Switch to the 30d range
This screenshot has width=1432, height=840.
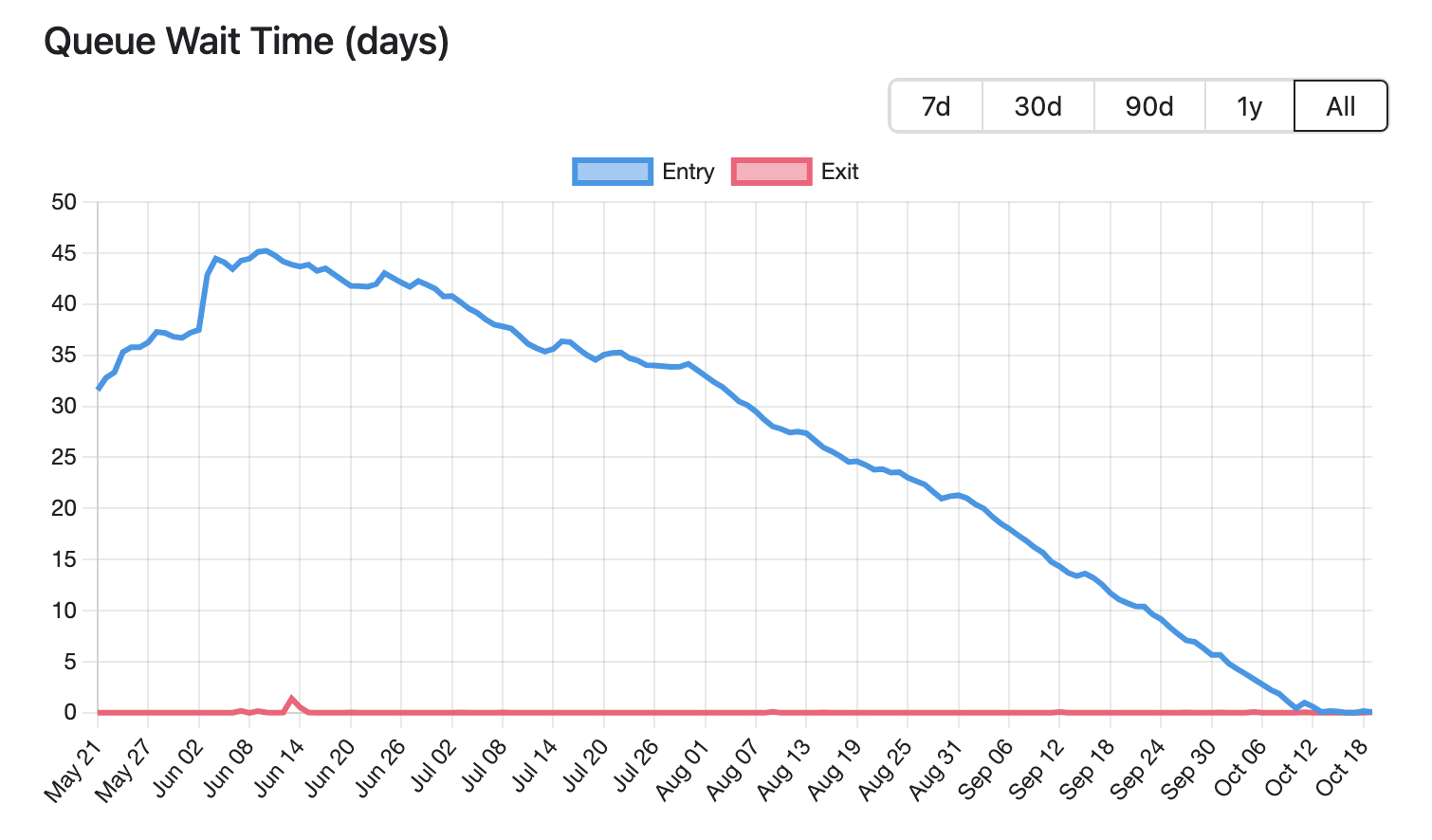[x=1038, y=106]
